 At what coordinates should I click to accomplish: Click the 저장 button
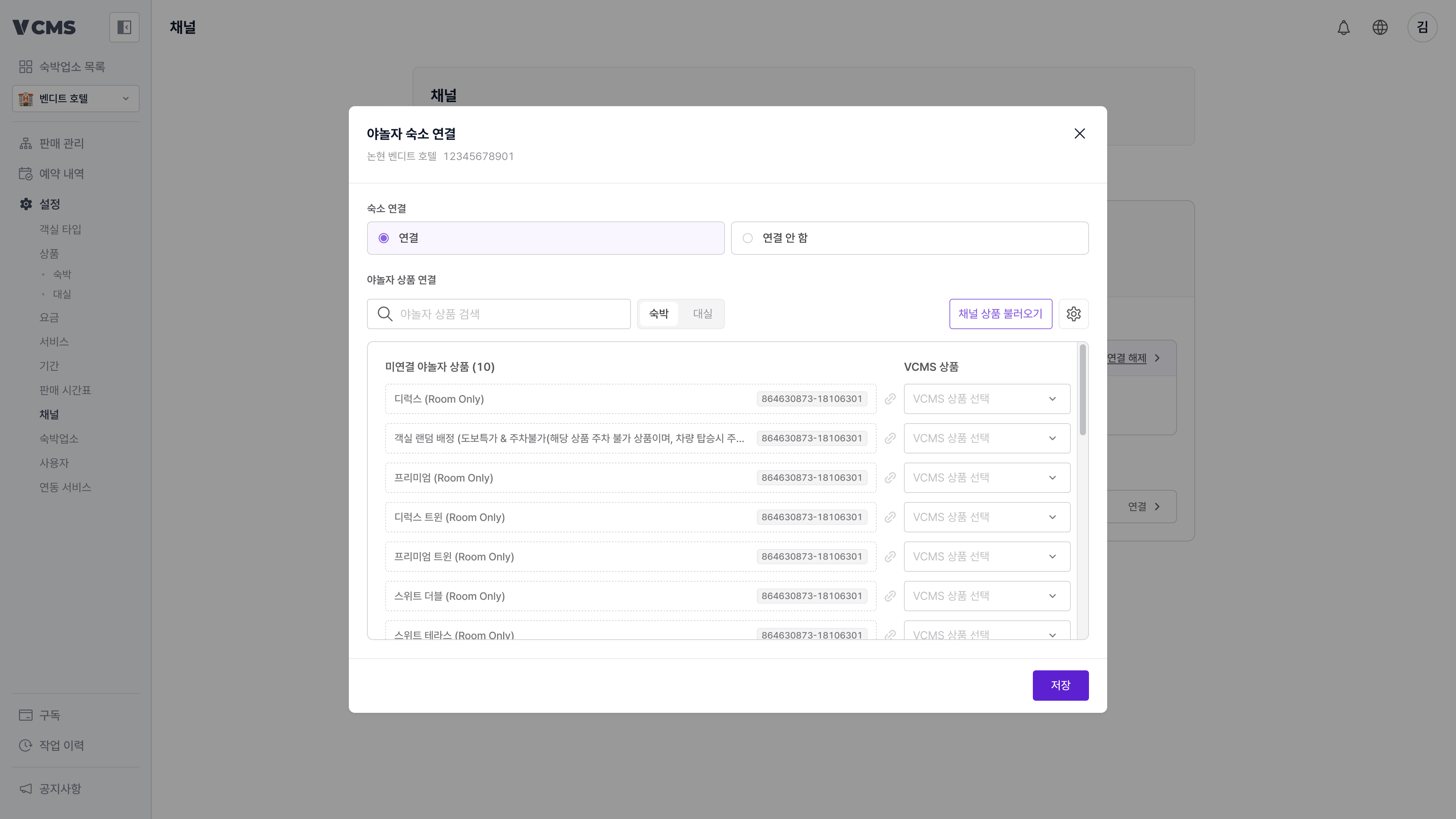click(1061, 685)
